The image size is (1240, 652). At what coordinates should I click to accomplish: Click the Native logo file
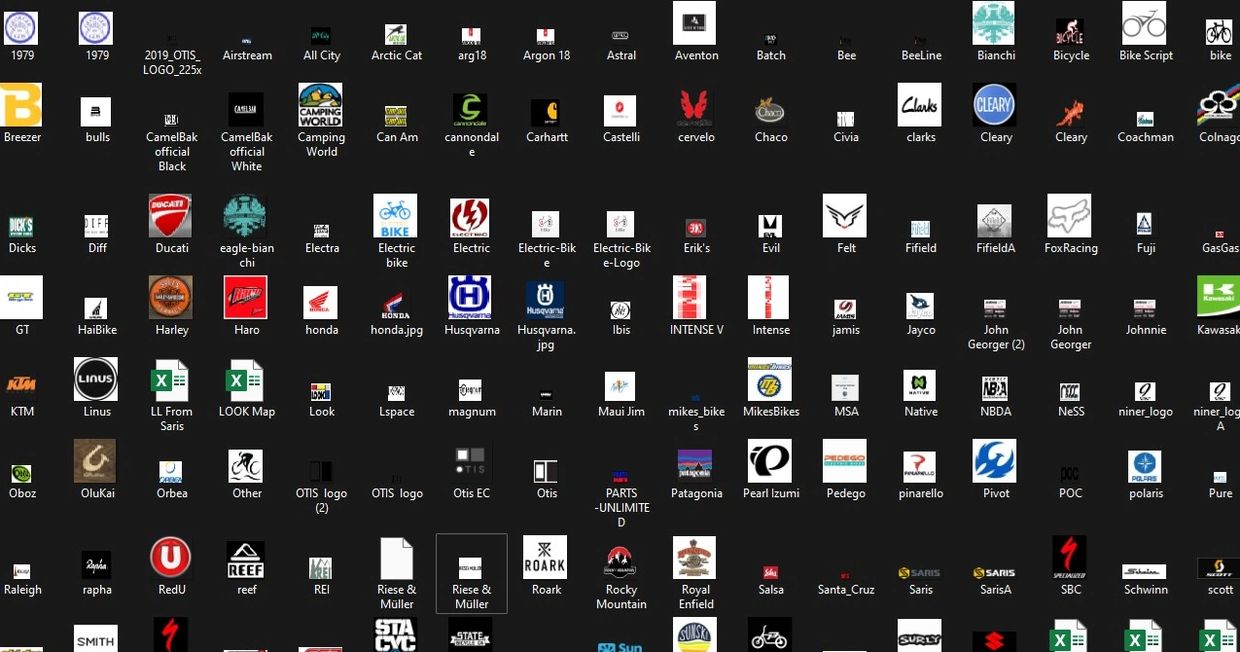point(920,386)
